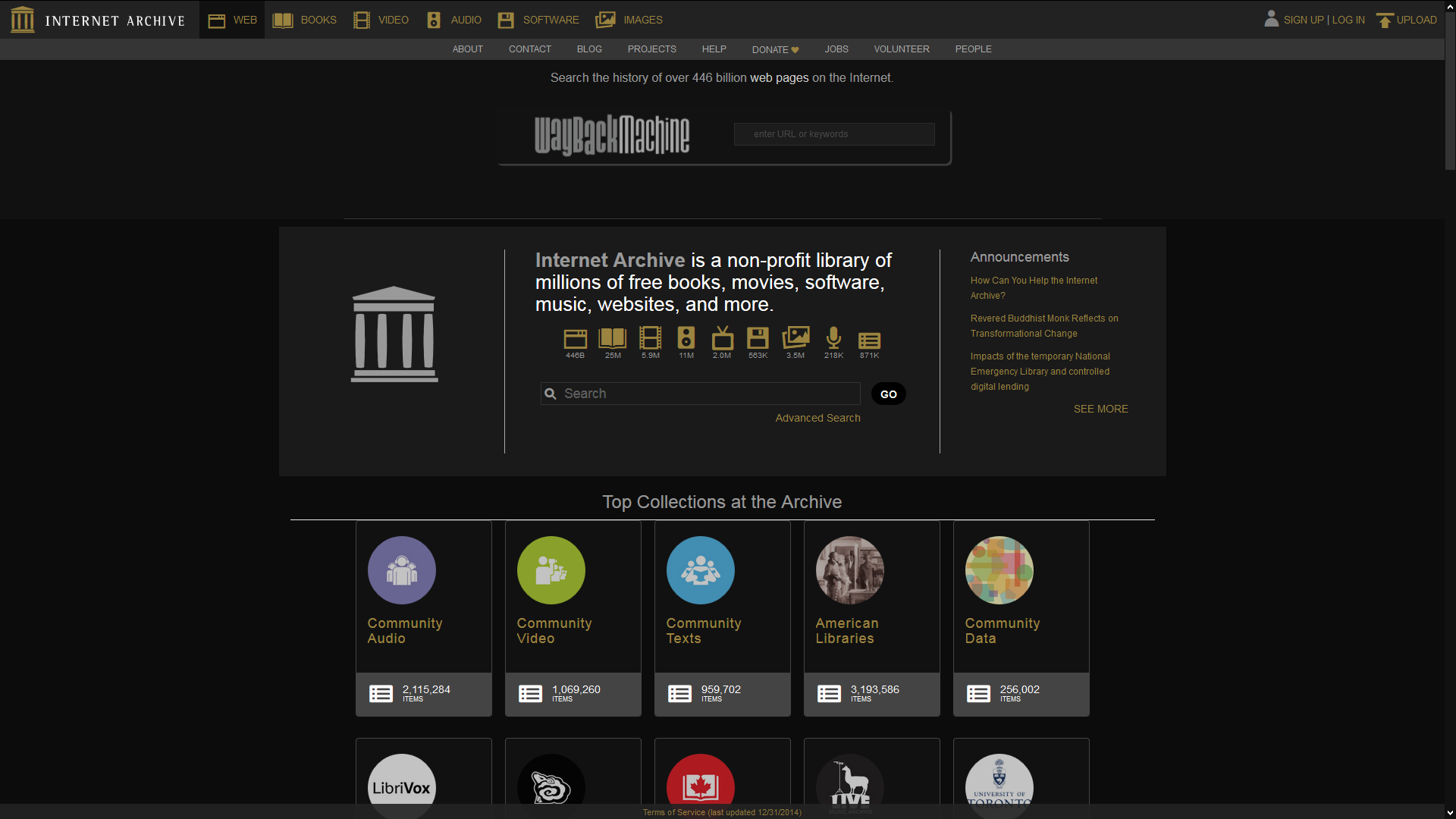Open Advanced Search link

(817, 418)
